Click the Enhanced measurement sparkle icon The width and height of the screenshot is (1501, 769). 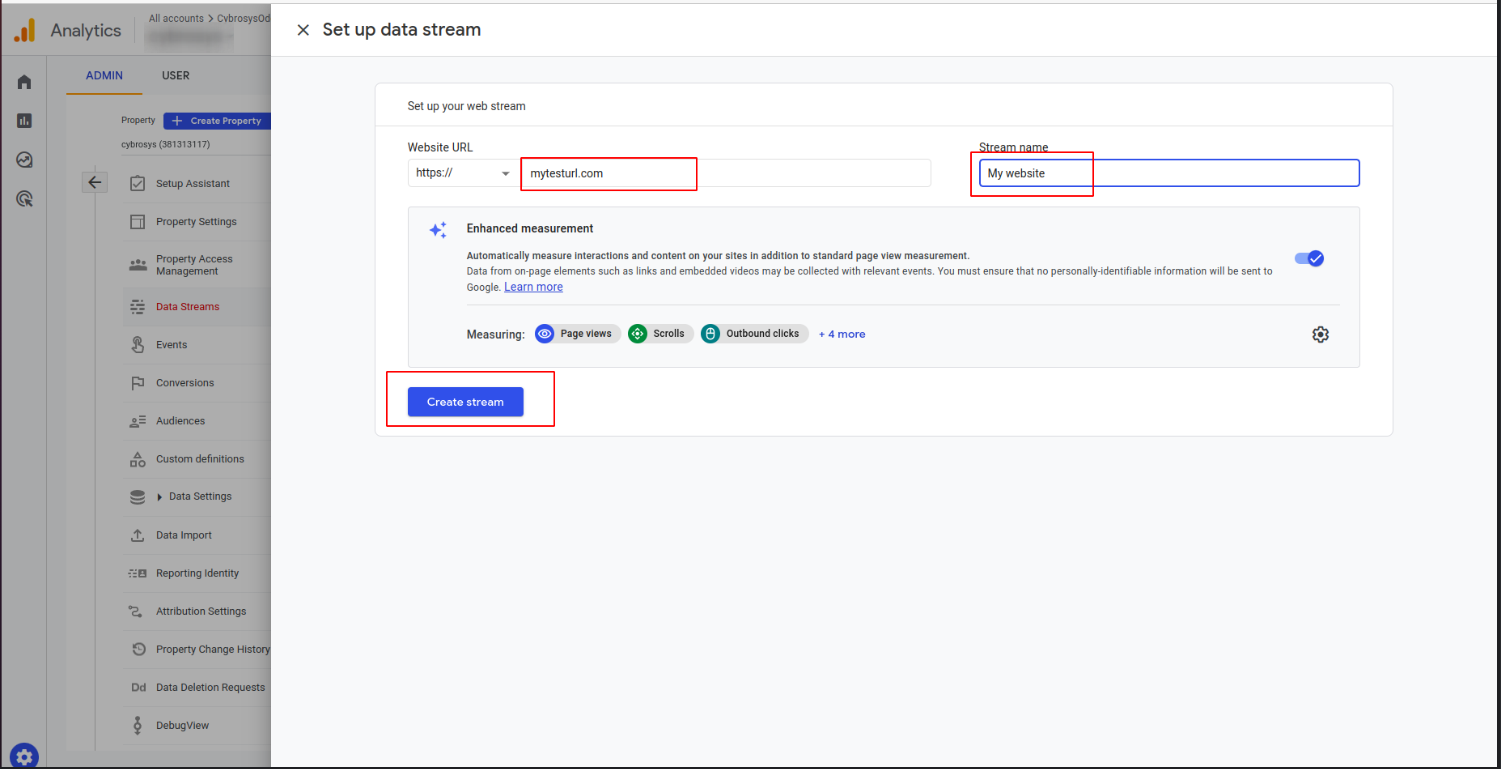tap(437, 230)
